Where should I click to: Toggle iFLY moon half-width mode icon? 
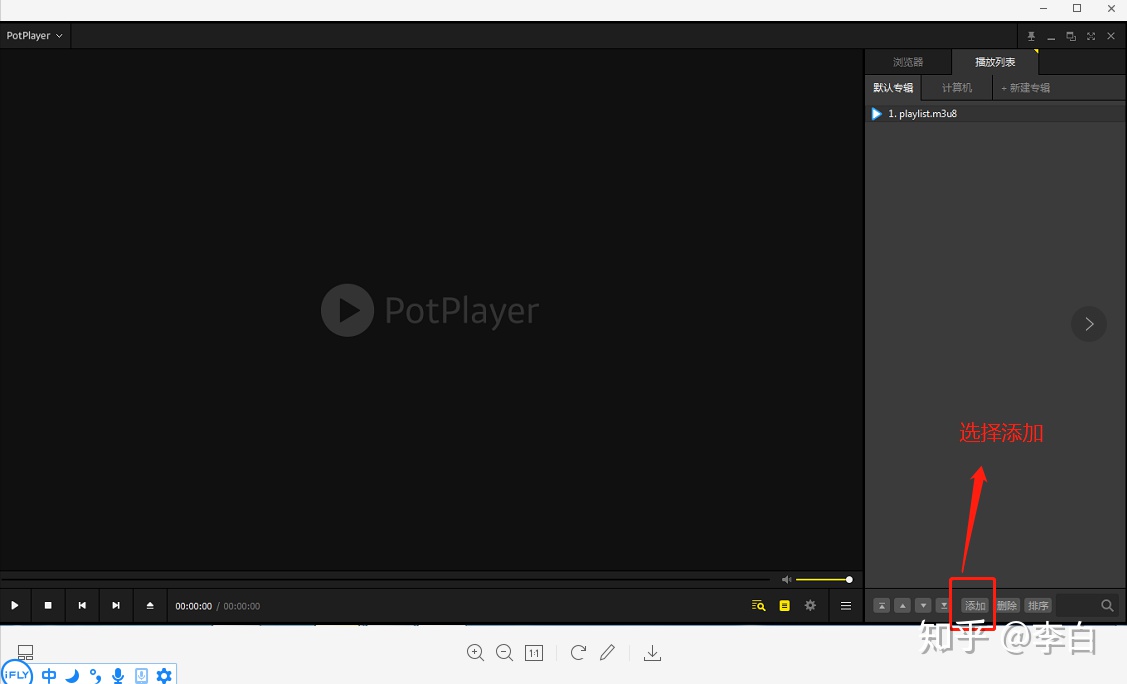[72, 675]
